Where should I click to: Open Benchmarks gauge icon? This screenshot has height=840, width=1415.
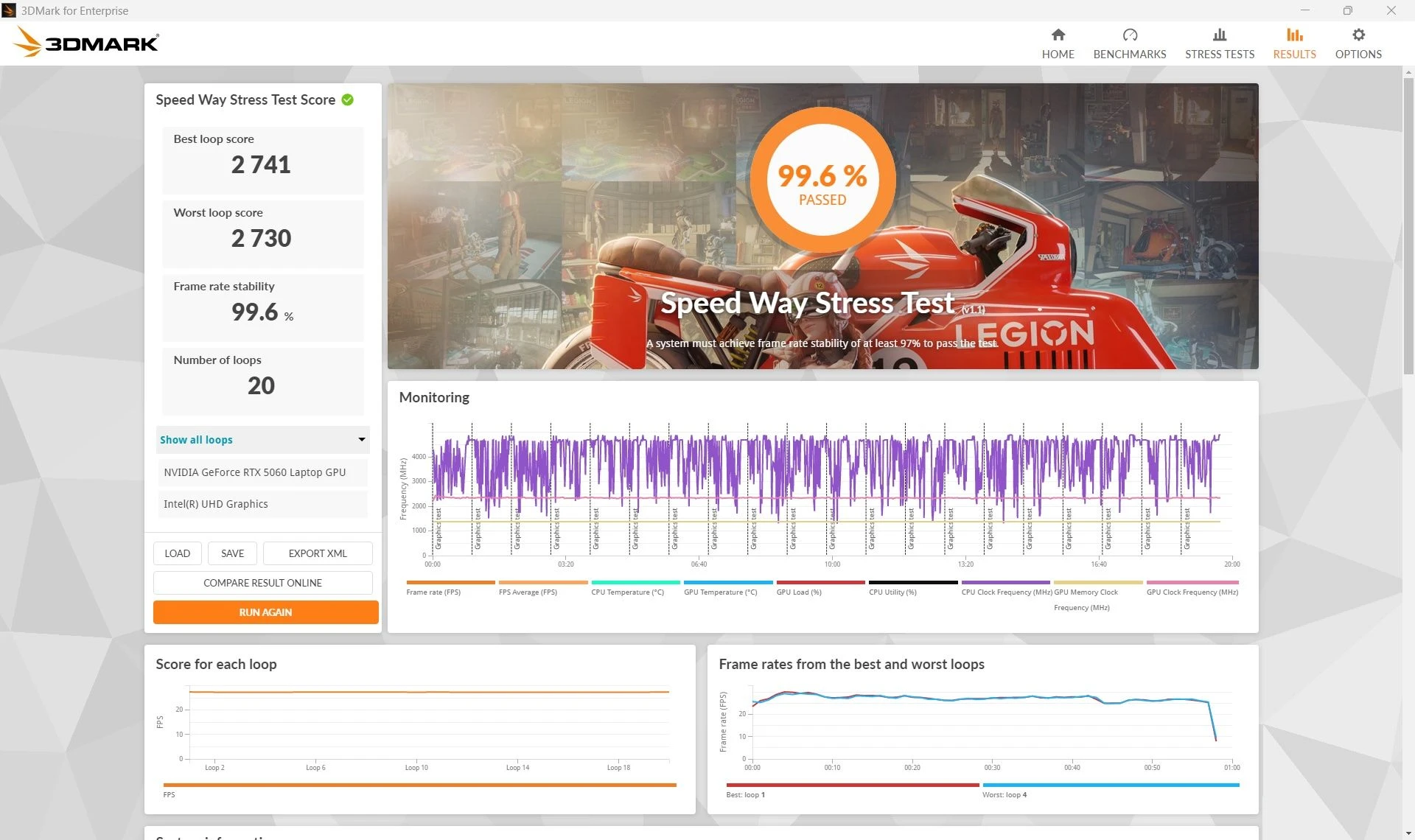coord(1129,35)
